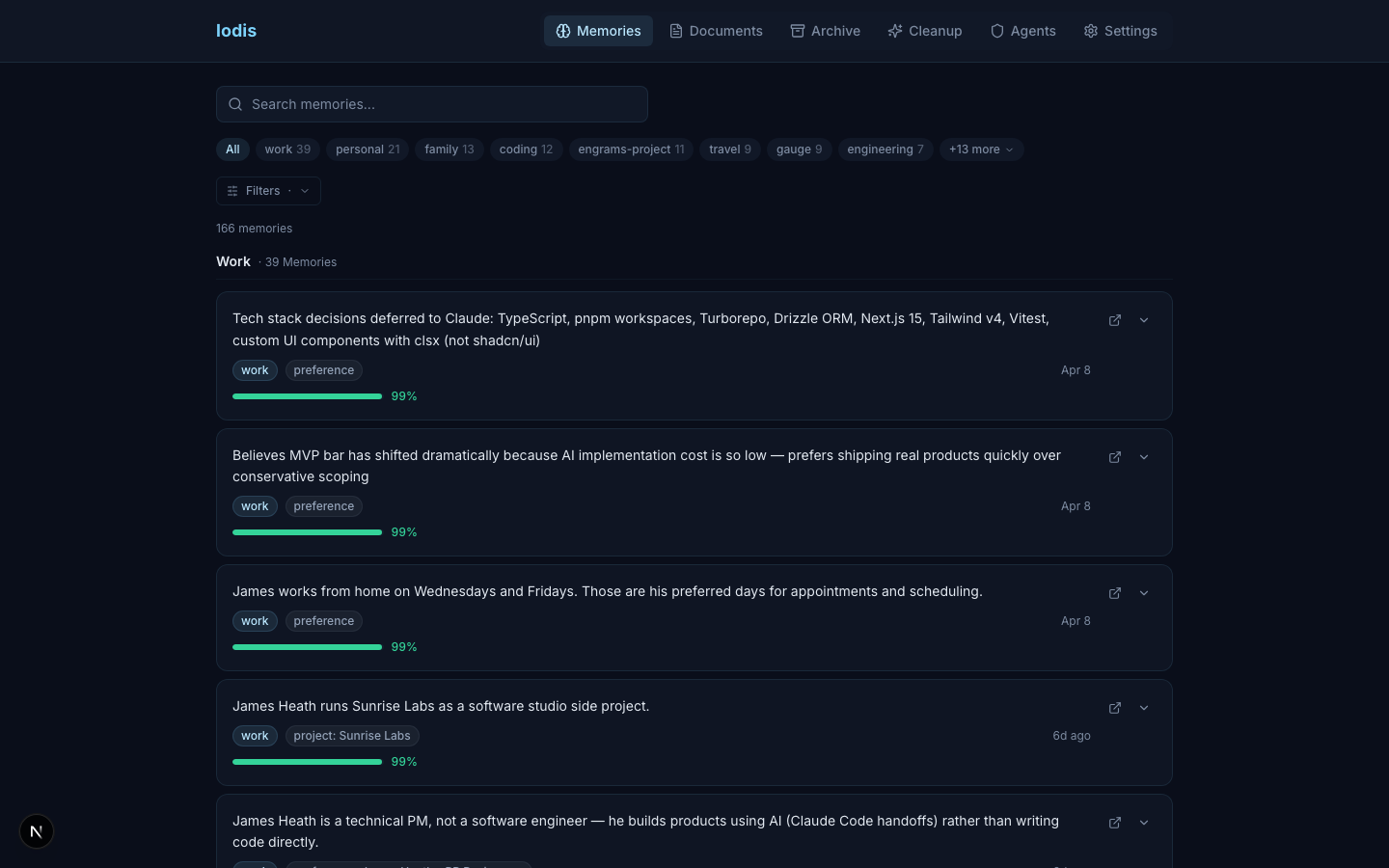Enable the family filter chip
This screenshot has width=1389, height=868.
(x=449, y=149)
